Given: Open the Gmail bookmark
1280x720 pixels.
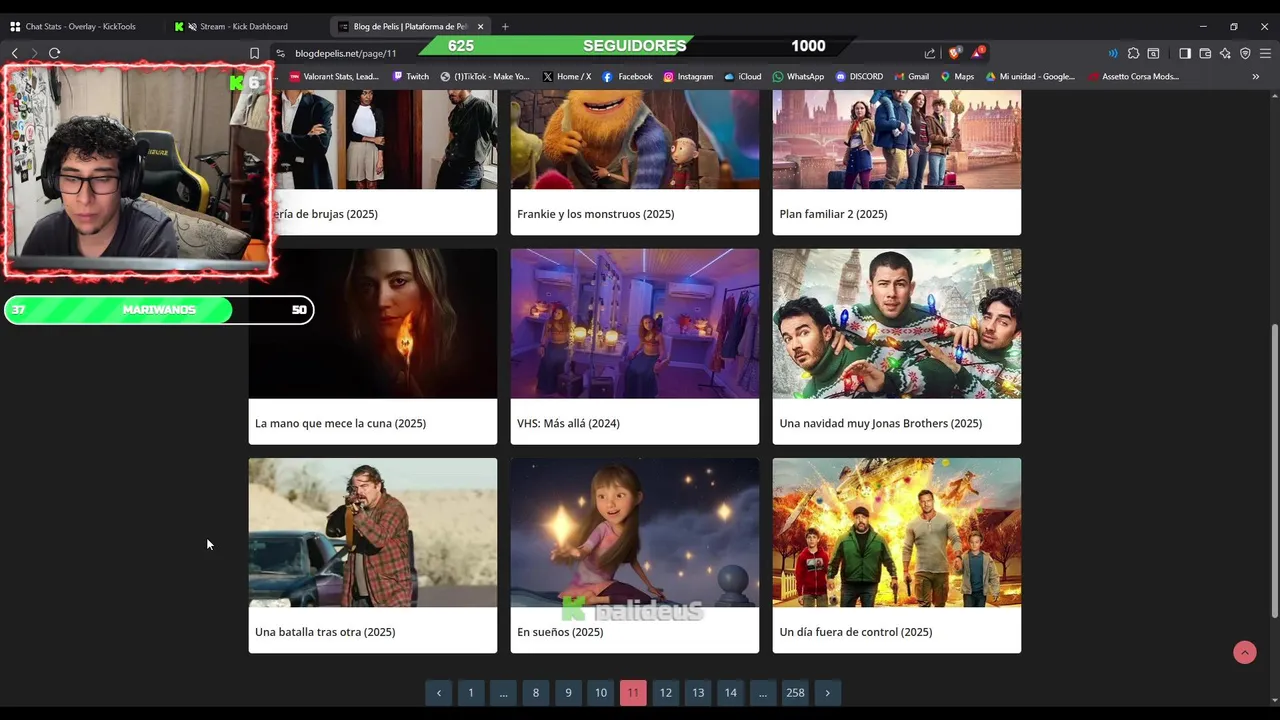Looking at the screenshot, I should click(x=911, y=76).
